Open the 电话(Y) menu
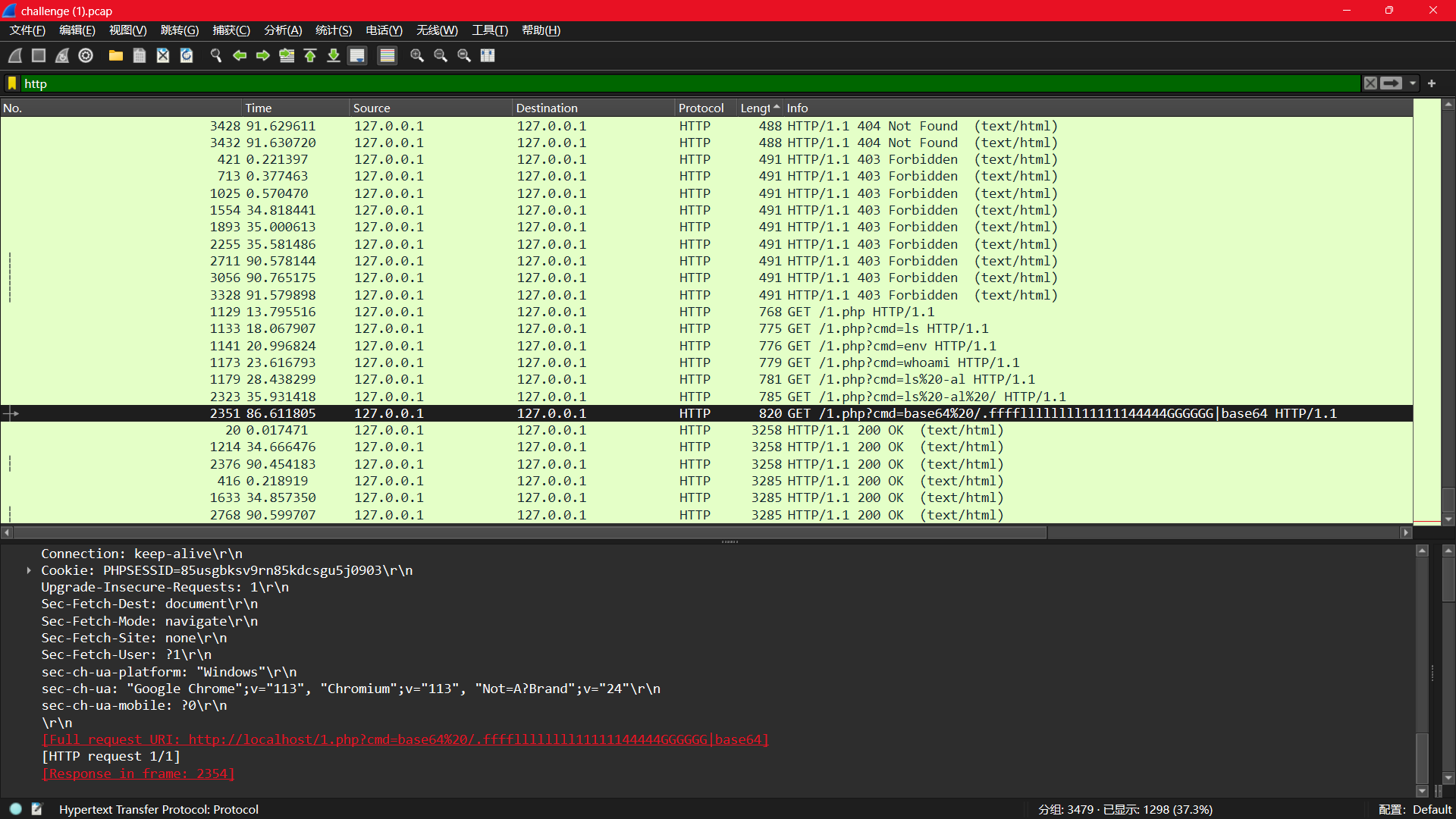This screenshot has width=1456, height=819. 384,30
